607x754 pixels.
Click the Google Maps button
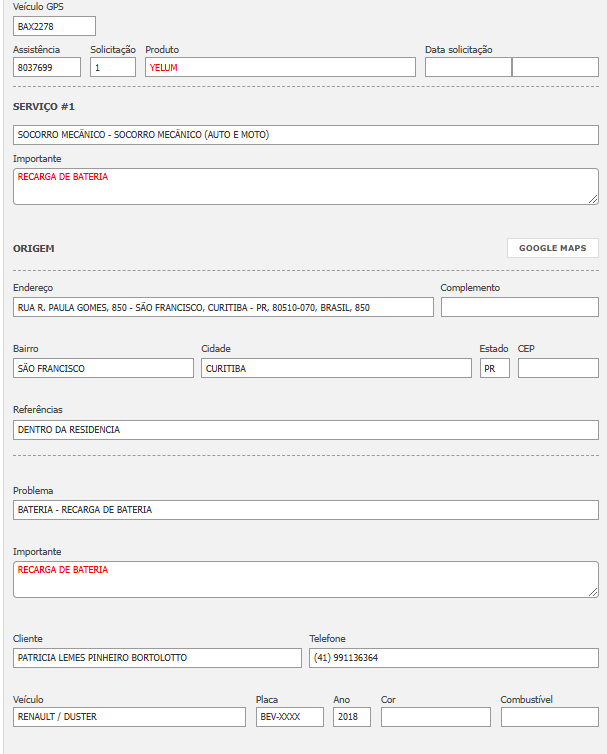tap(552, 248)
